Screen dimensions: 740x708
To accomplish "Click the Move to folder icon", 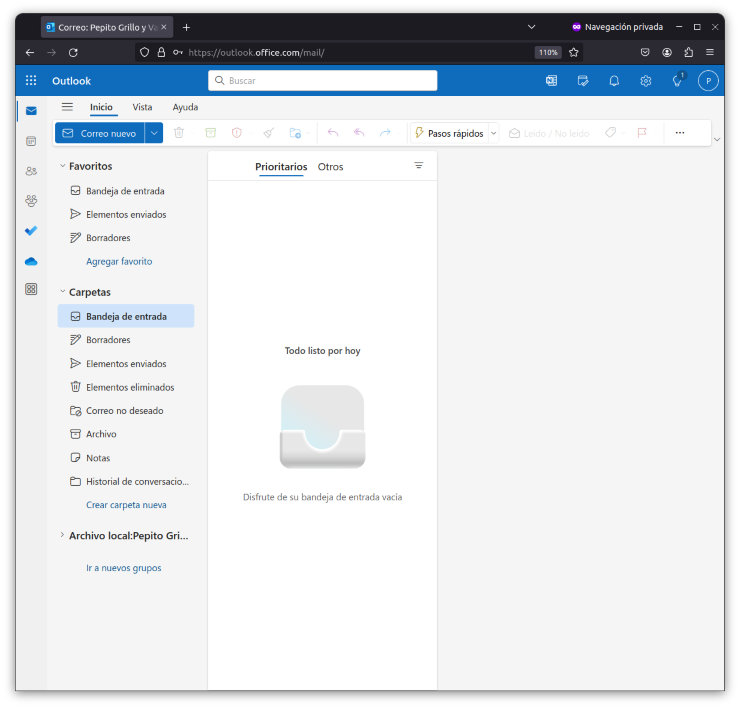I will point(295,133).
